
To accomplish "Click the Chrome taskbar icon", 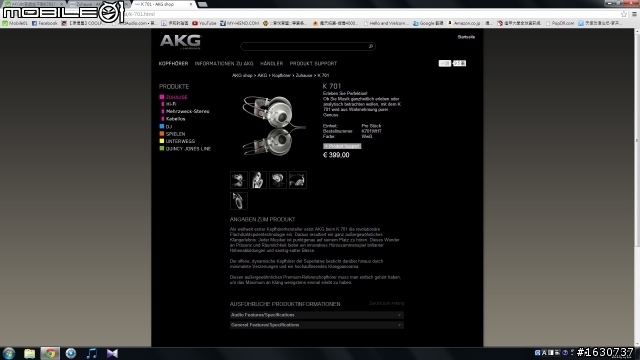I will click(x=50, y=353).
